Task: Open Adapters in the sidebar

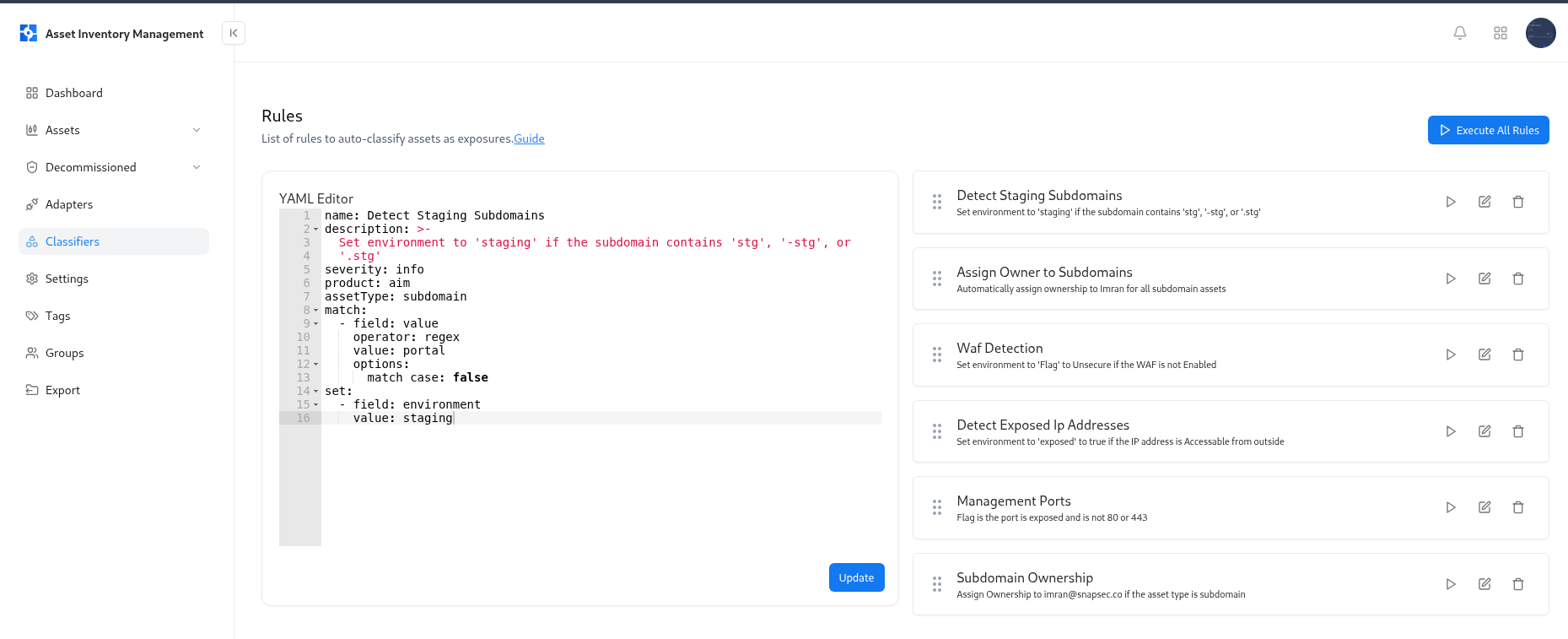Action: coord(114,204)
